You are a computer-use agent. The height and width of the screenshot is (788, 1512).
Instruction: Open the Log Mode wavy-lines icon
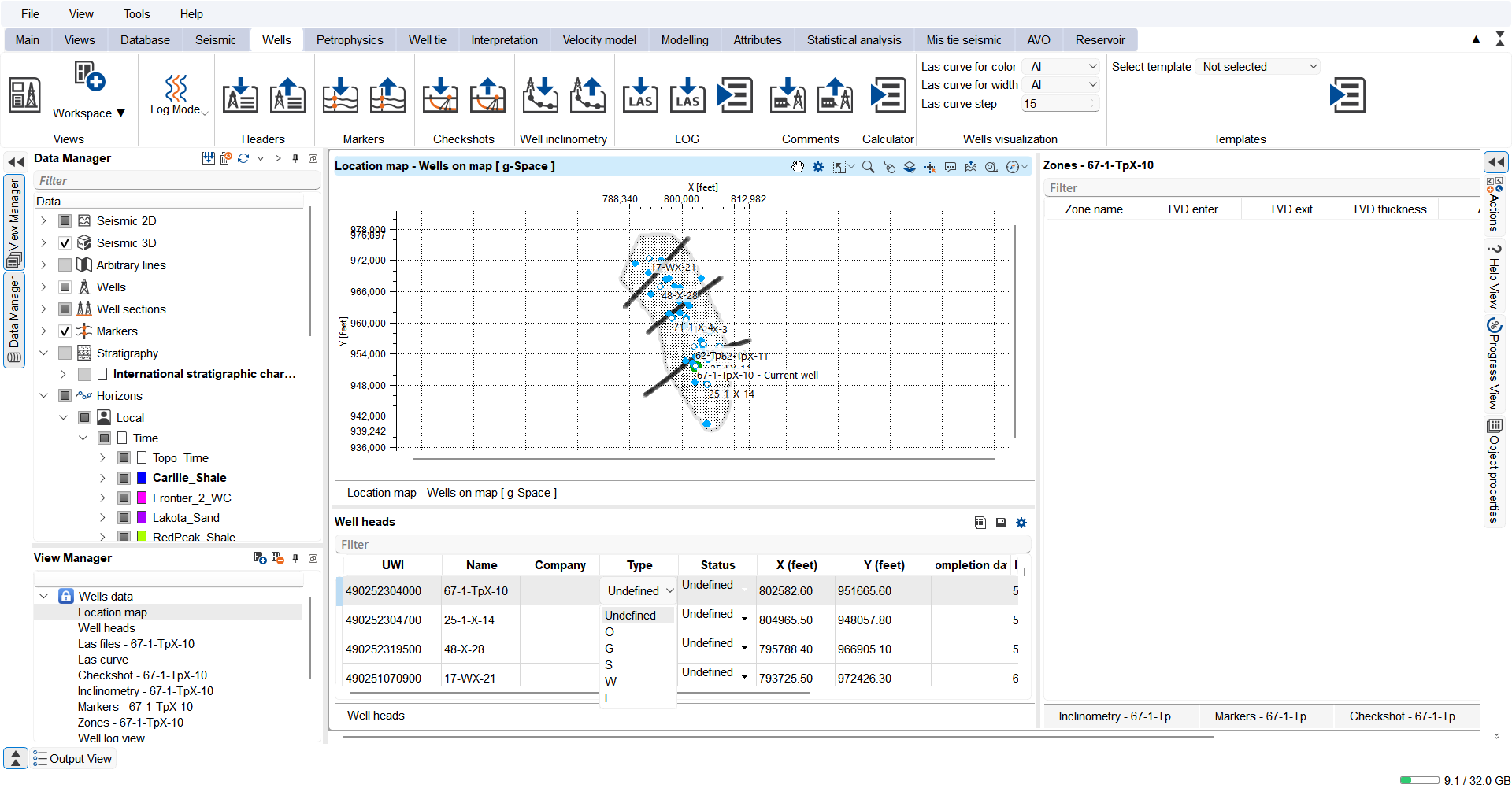pyautogui.click(x=176, y=88)
